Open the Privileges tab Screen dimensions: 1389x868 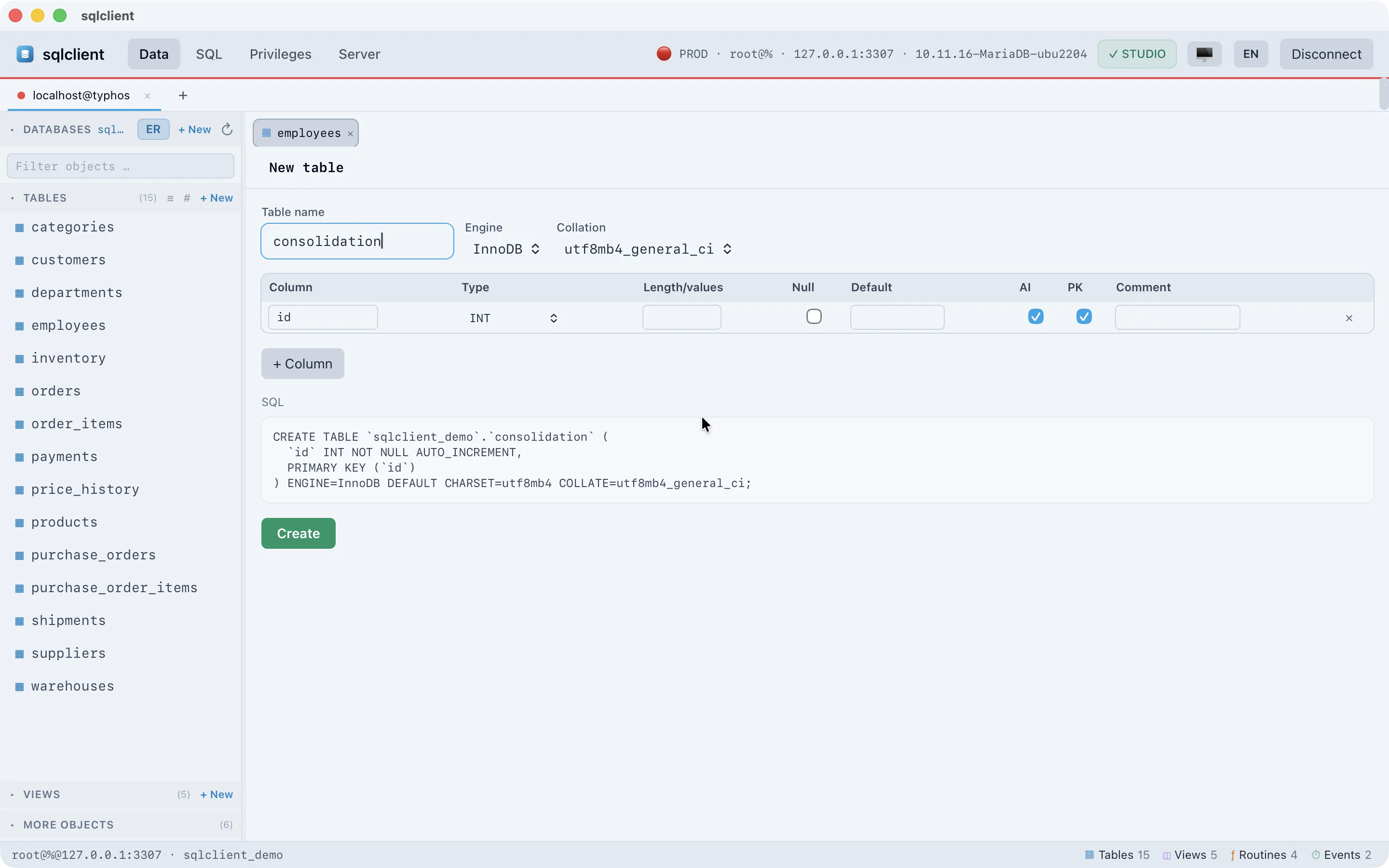click(x=280, y=54)
